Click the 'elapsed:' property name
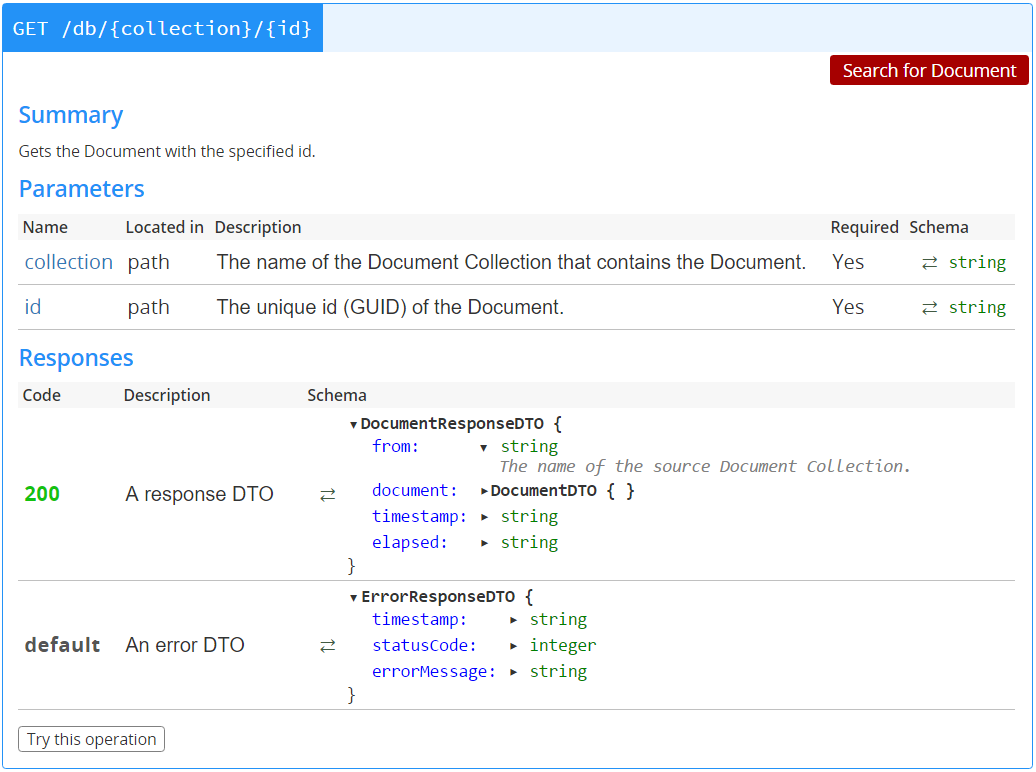1036x772 pixels. coord(410,543)
